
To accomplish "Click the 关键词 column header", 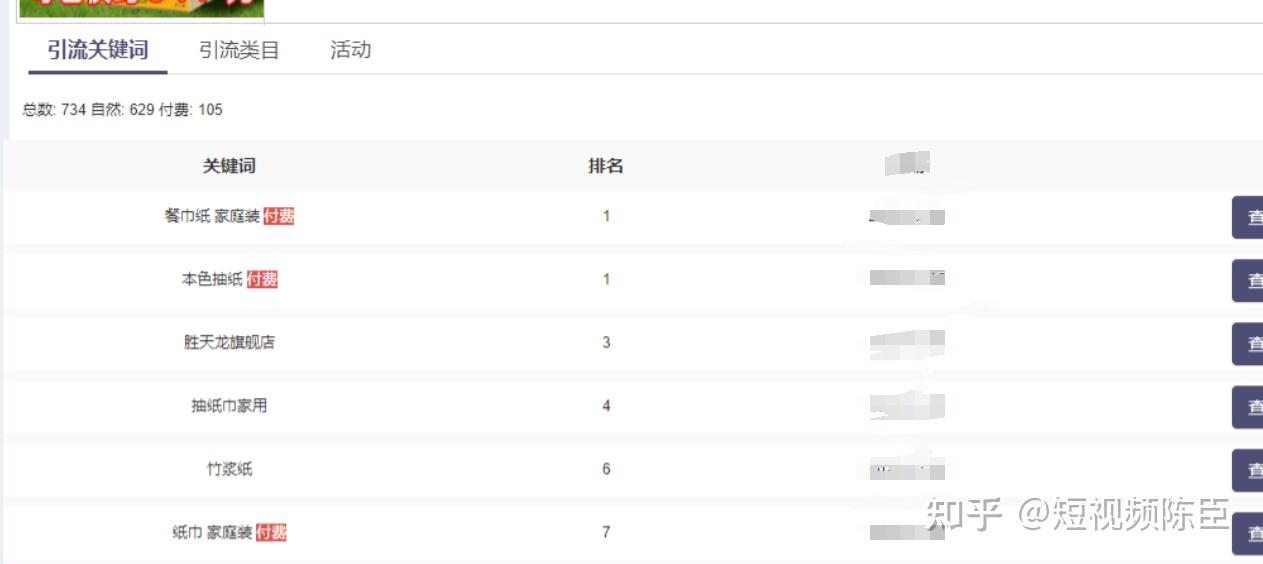I will [229, 166].
